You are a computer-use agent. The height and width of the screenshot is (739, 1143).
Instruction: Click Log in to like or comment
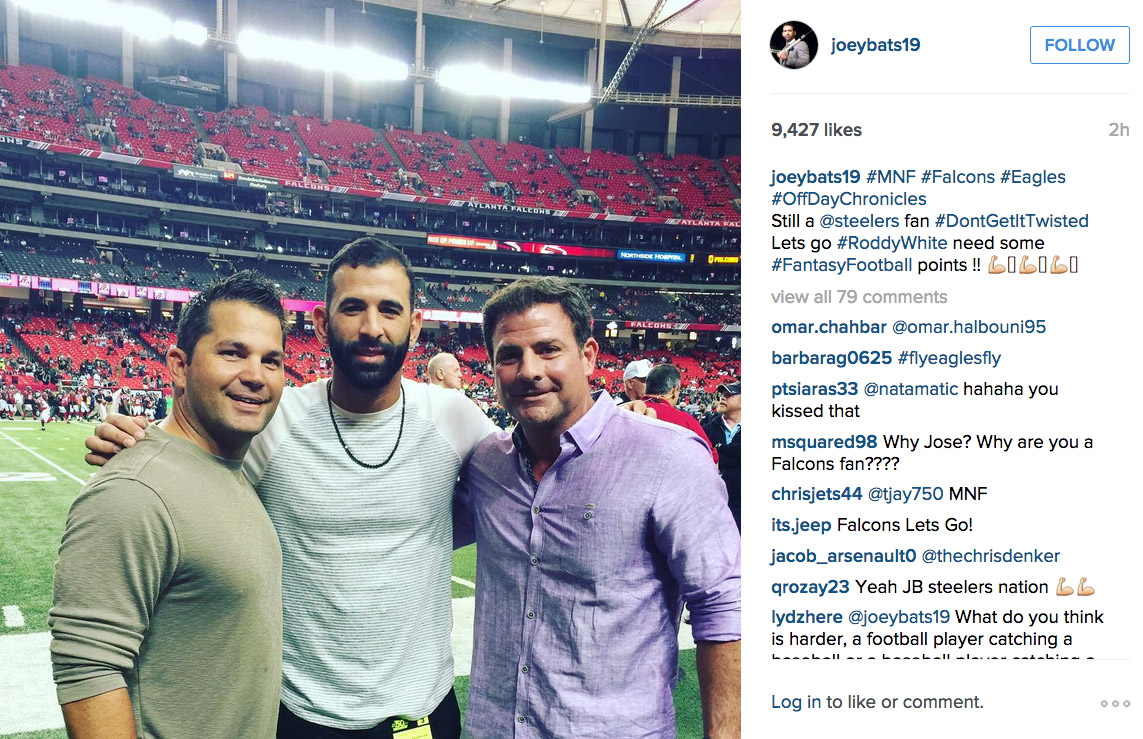coord(877,702)
